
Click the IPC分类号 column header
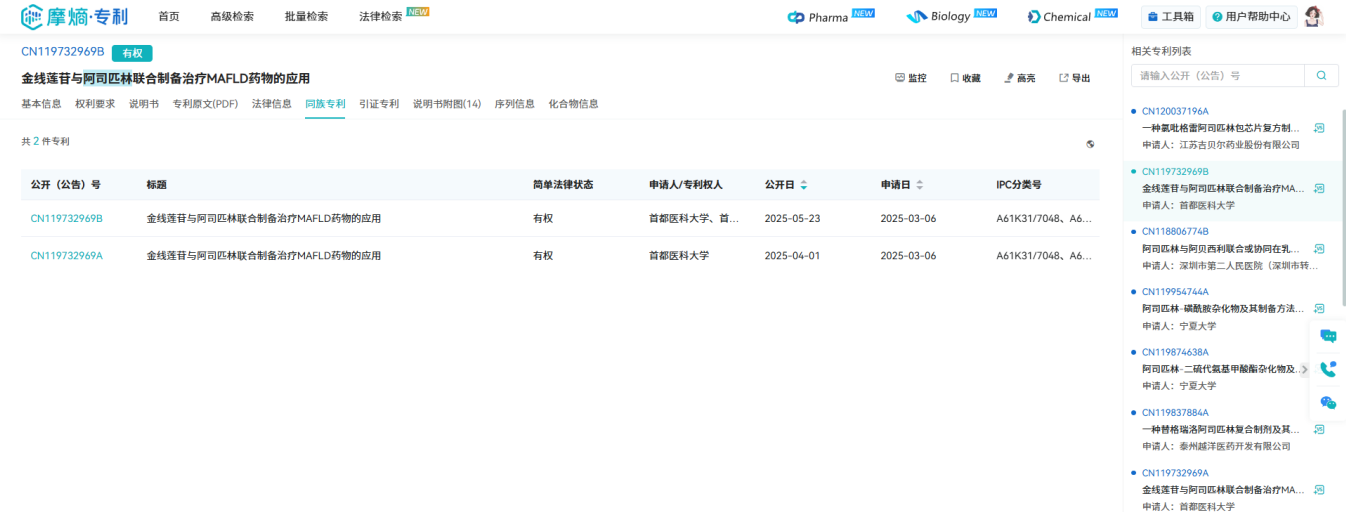(x=1019, y=185)
